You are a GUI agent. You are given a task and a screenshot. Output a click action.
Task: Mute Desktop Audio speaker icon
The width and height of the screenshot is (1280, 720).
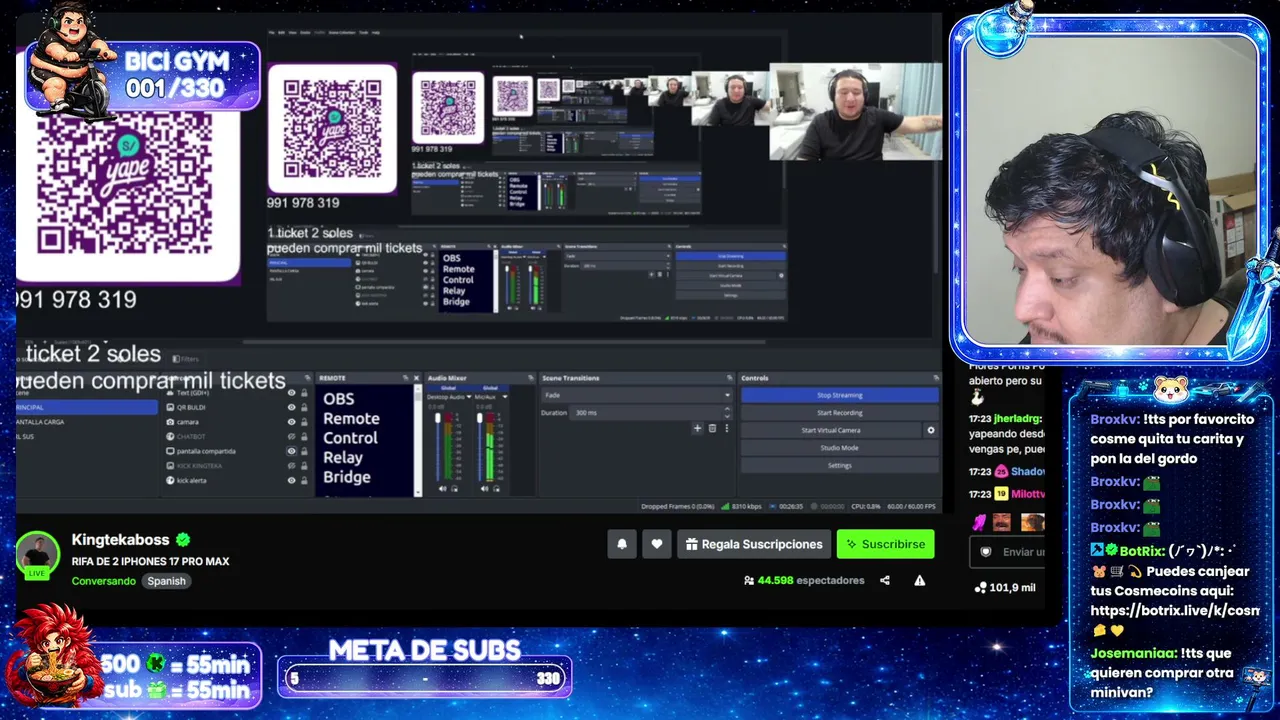pyautogui.click(x=442, y=488)
